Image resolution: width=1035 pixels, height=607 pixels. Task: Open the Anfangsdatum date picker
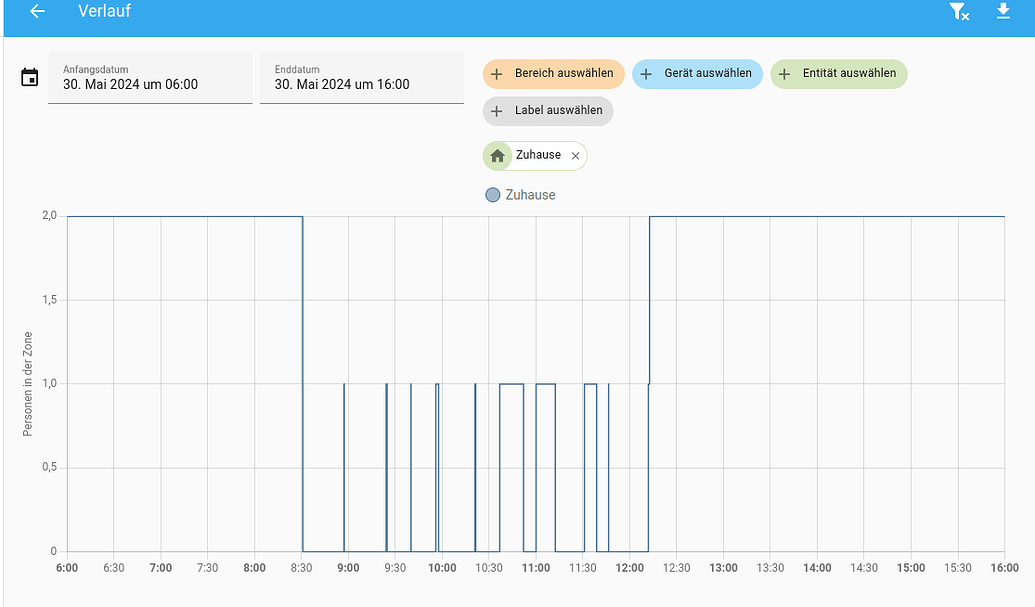(150, 78)
